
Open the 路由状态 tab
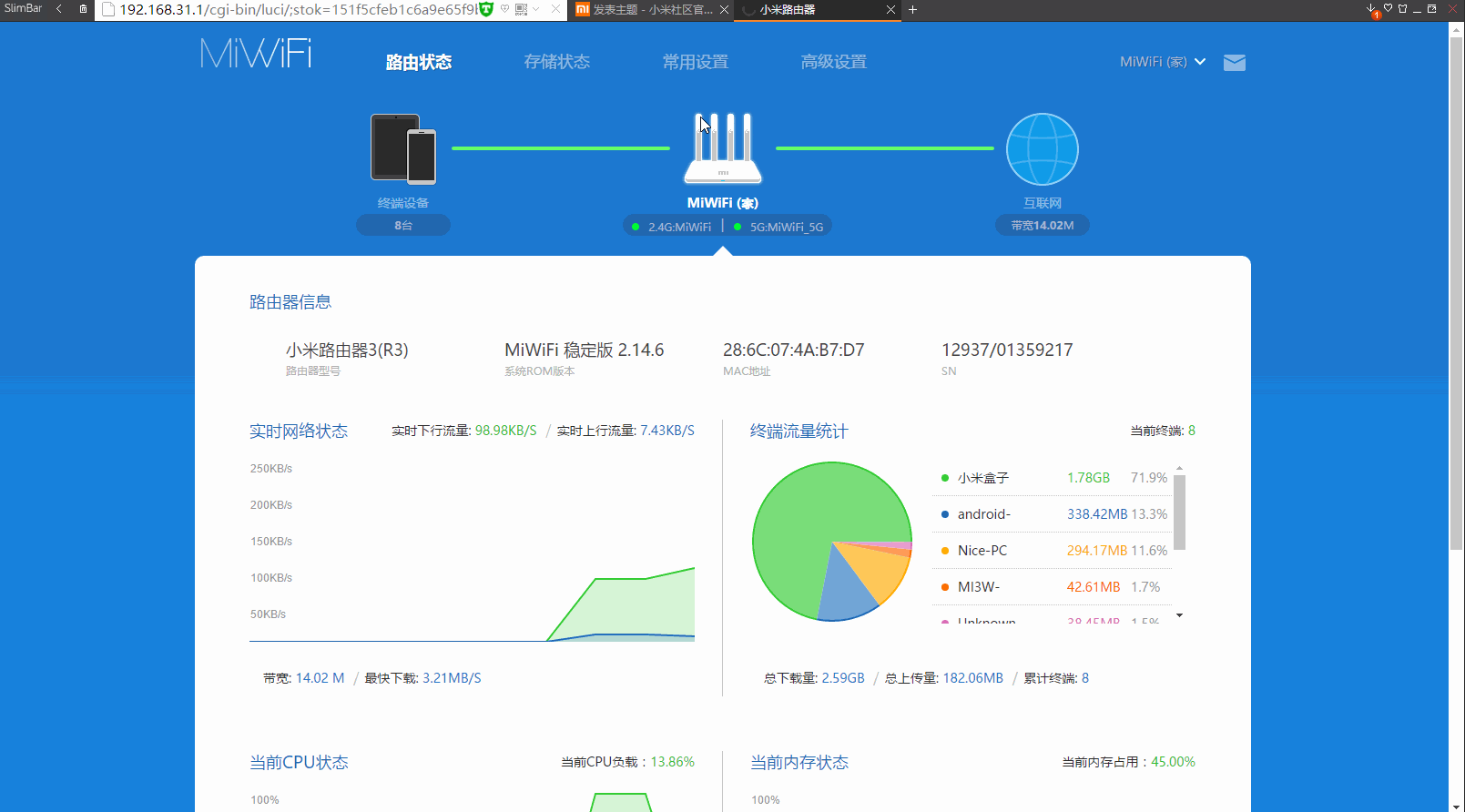click(419, 62)
